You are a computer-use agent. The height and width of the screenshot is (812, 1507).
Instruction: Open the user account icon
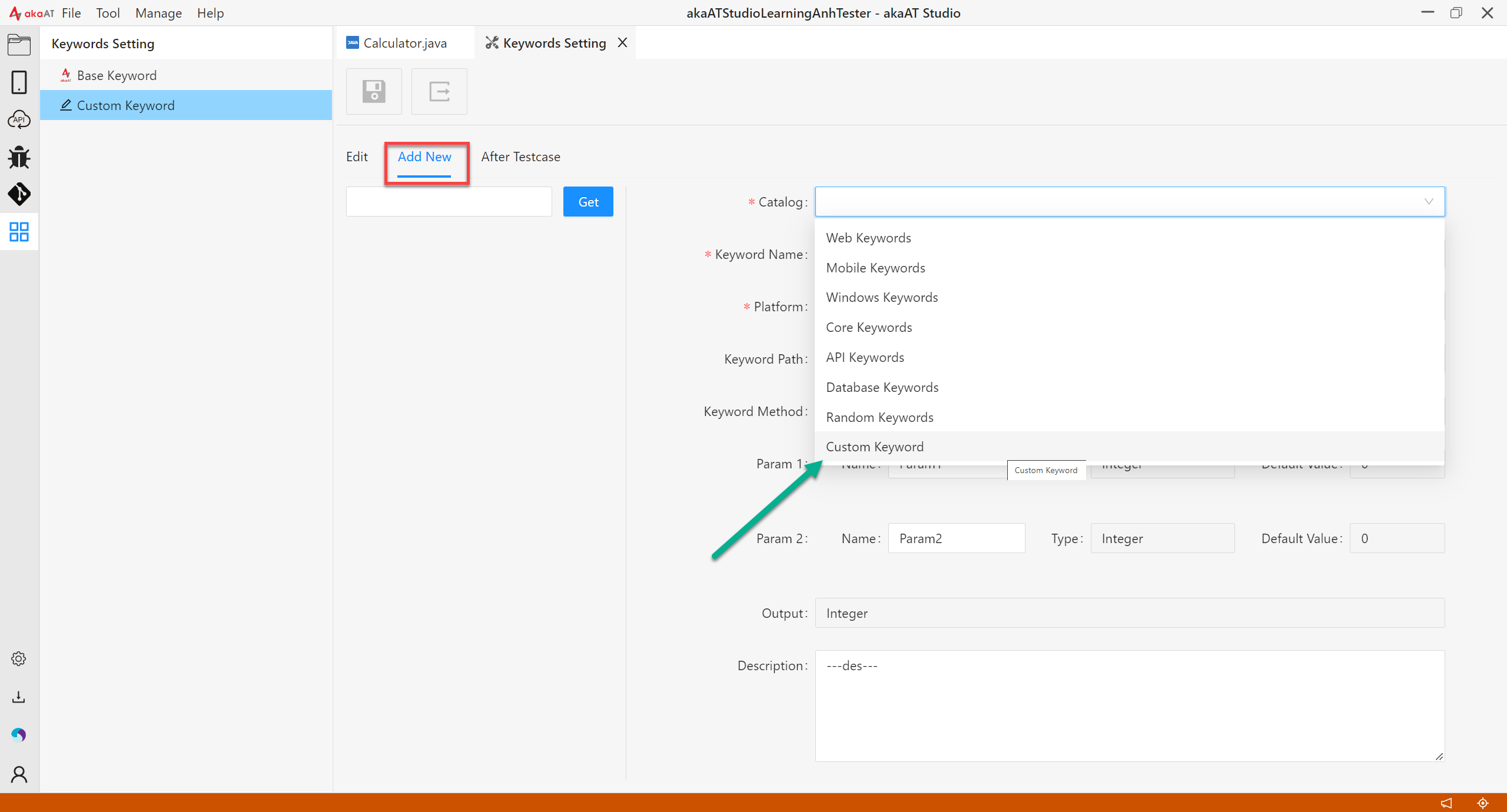tap(19, 774)
